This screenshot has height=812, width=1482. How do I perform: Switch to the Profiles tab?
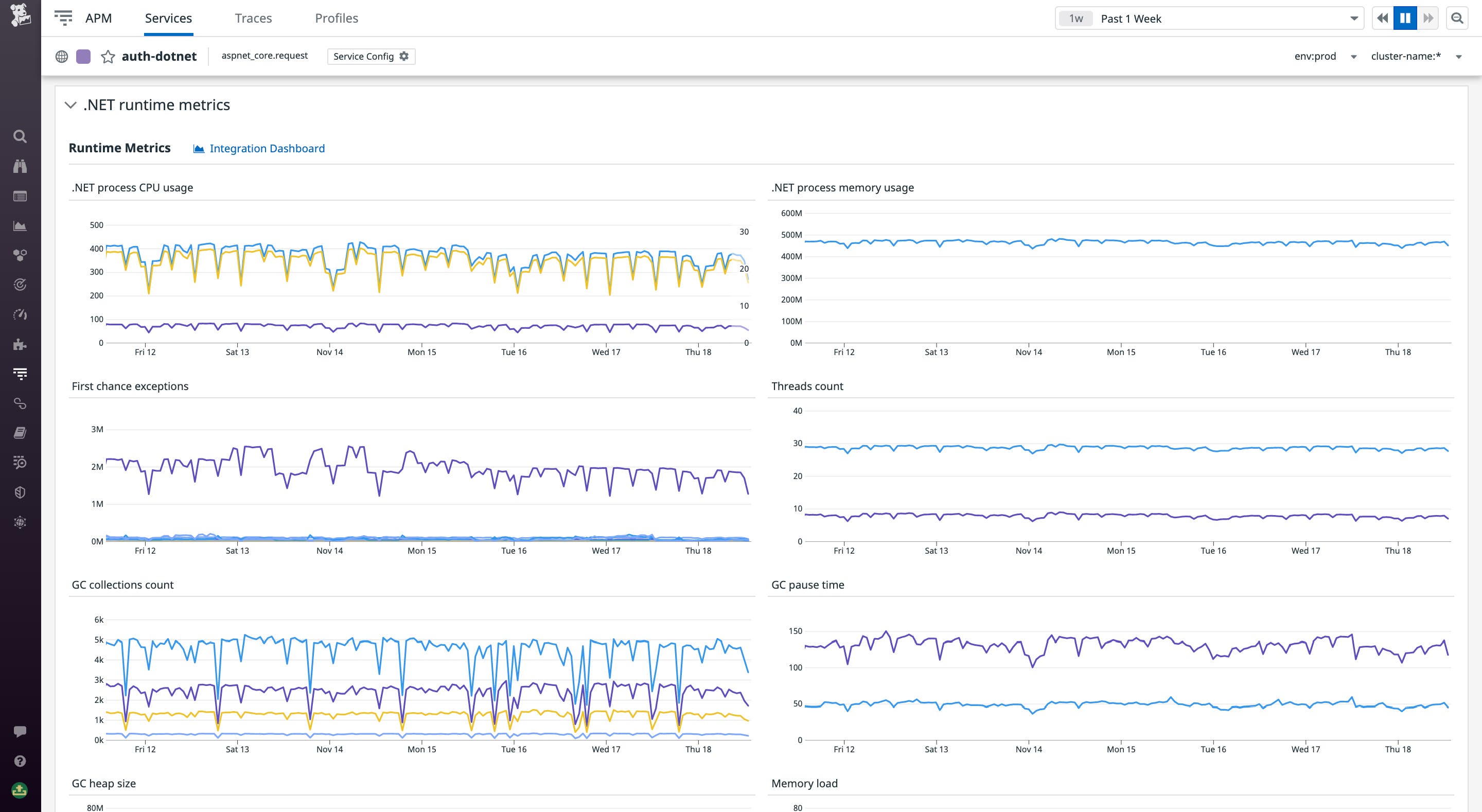pyautogui.click(x=336, y=18)
